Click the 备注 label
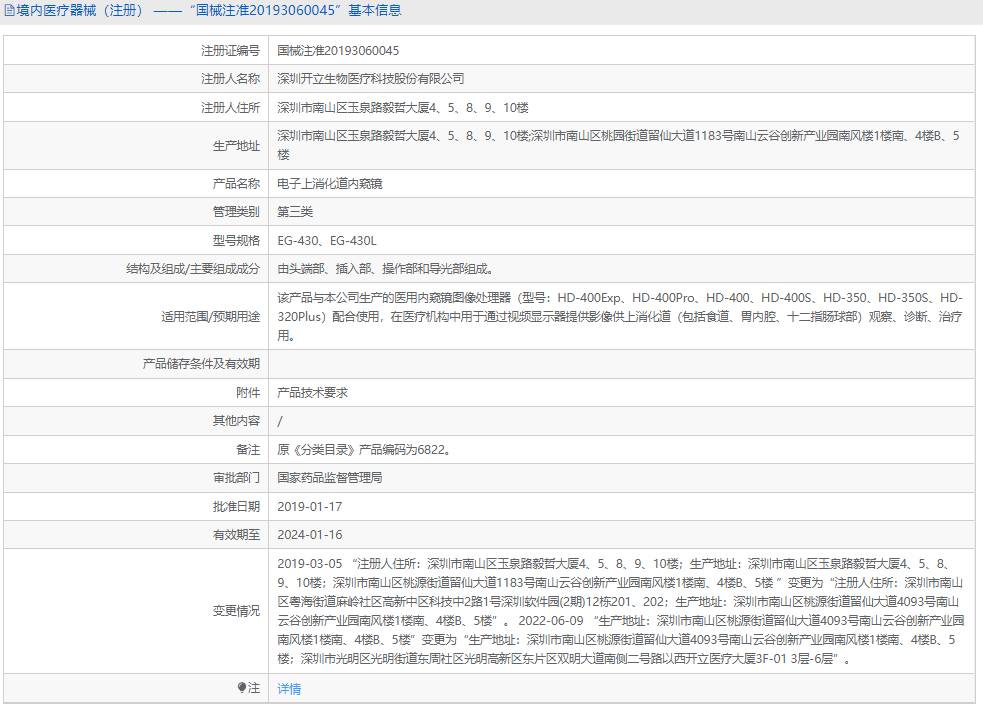 point(248,450)
